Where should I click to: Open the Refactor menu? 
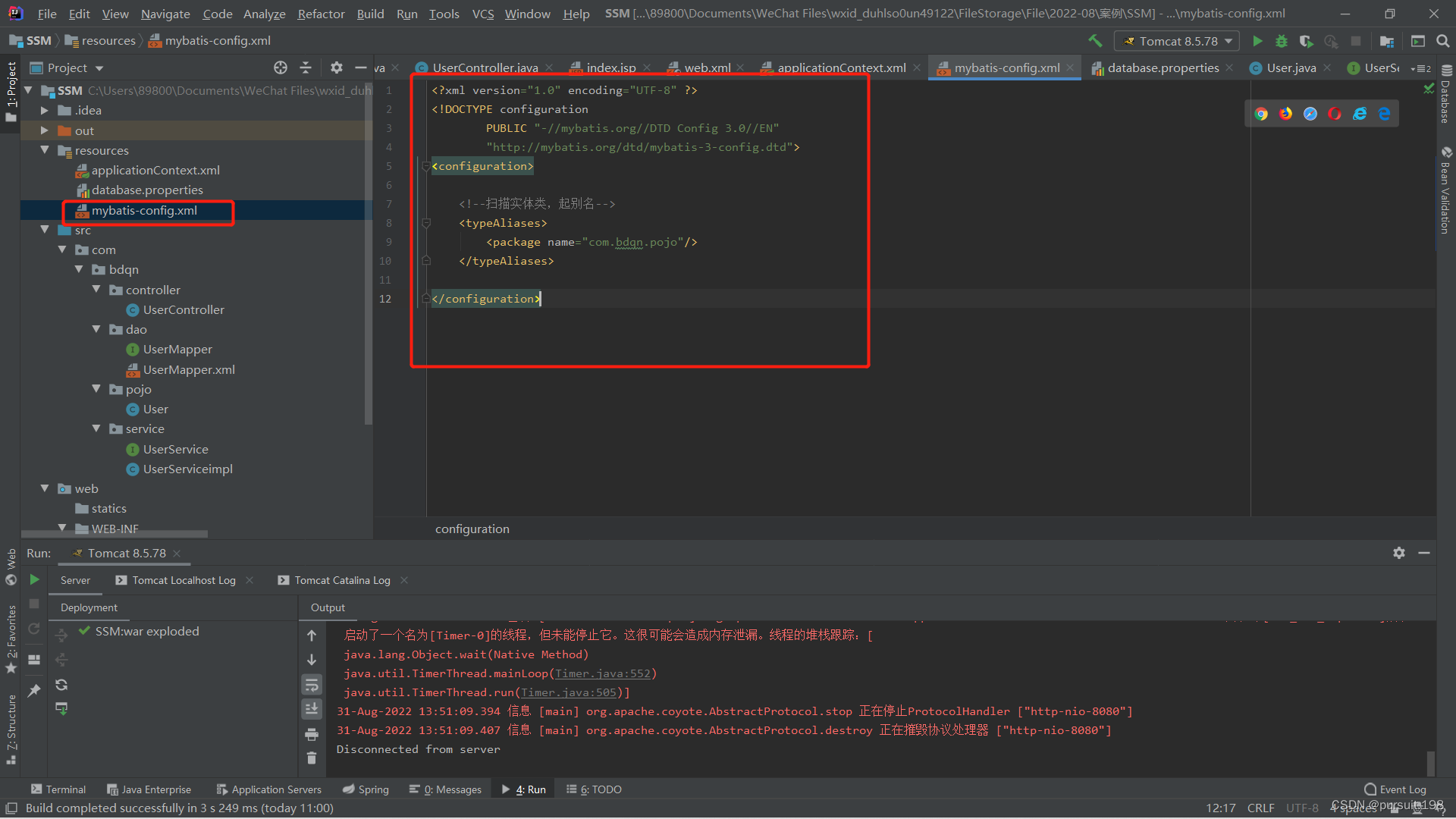[321, 14]
